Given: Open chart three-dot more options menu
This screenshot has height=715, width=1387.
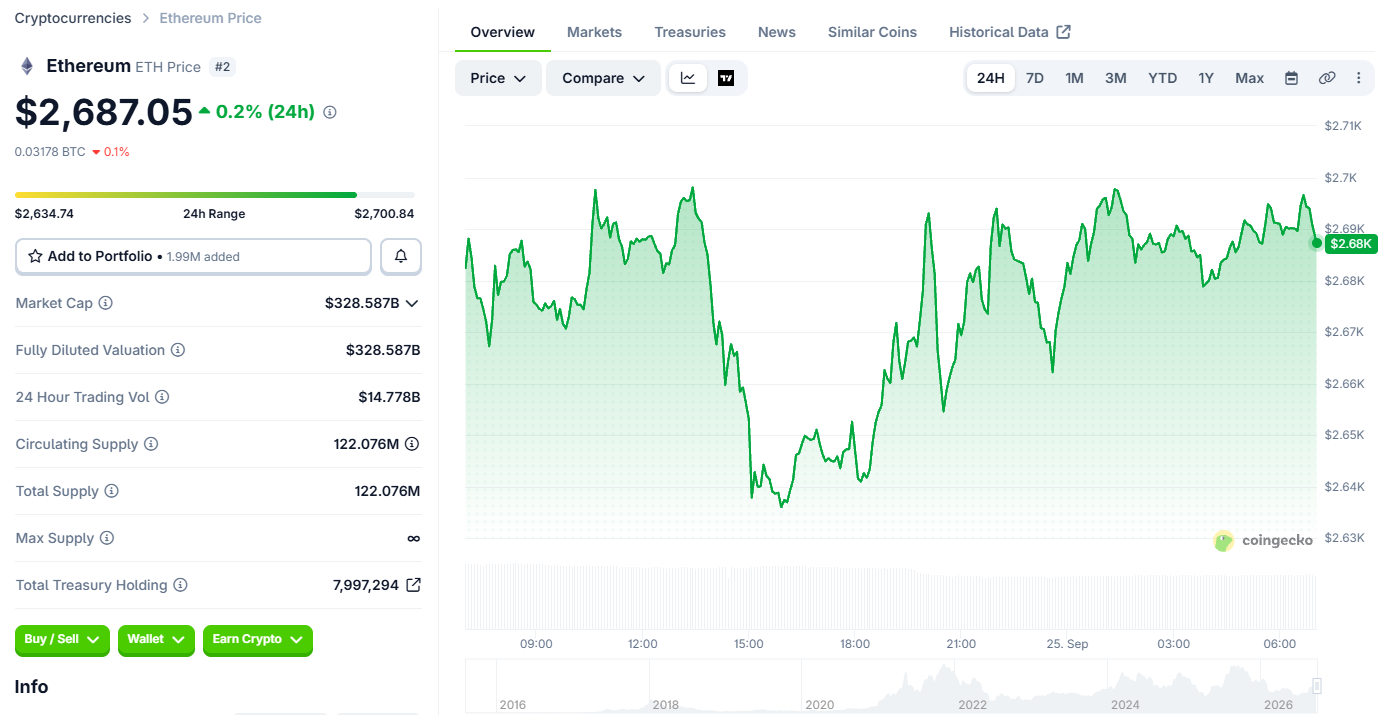Looking at the screenshot, I should coord(1358,78).
